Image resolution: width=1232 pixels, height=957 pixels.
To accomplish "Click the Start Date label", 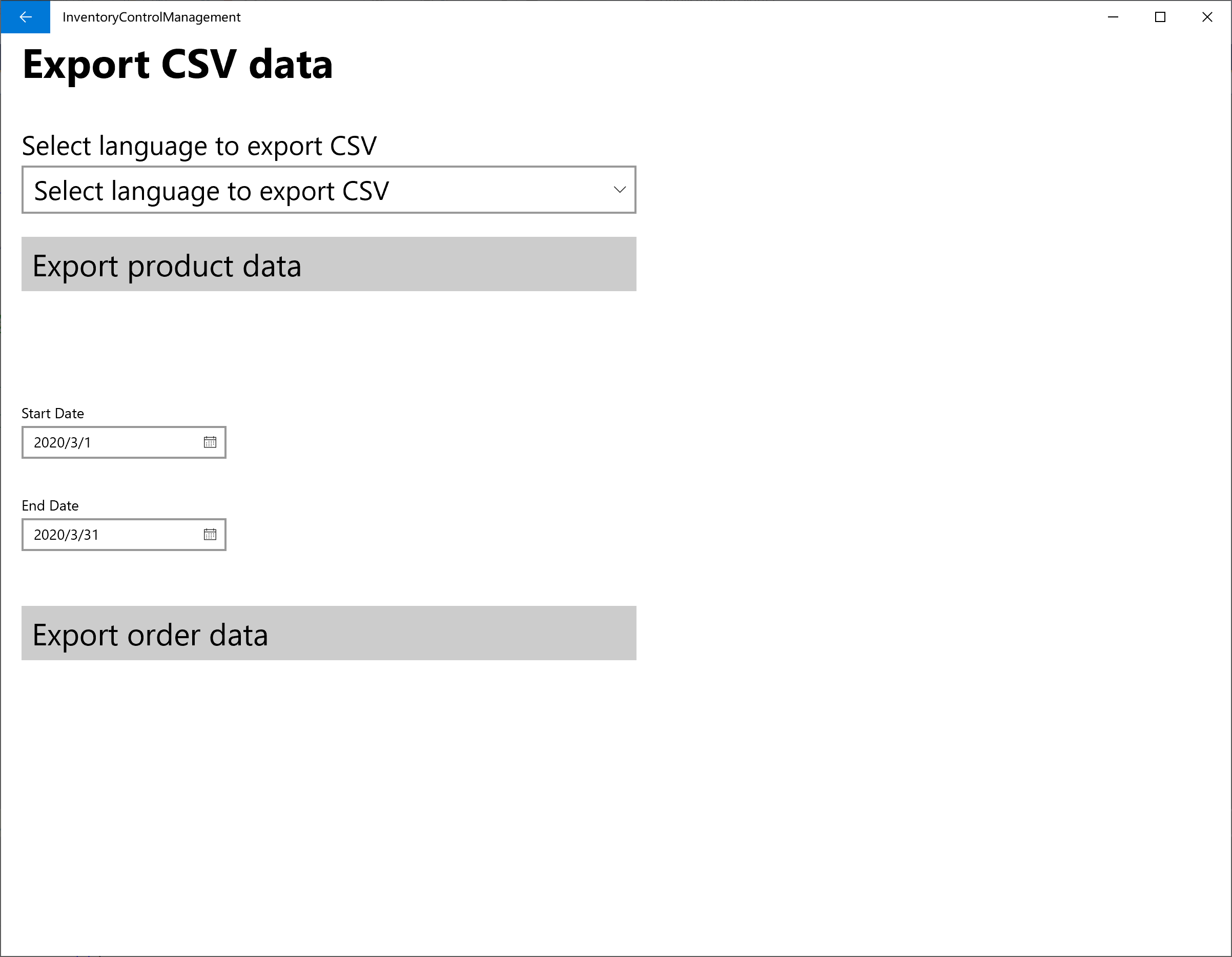I will pyautogui.click(x=52, y=414).
